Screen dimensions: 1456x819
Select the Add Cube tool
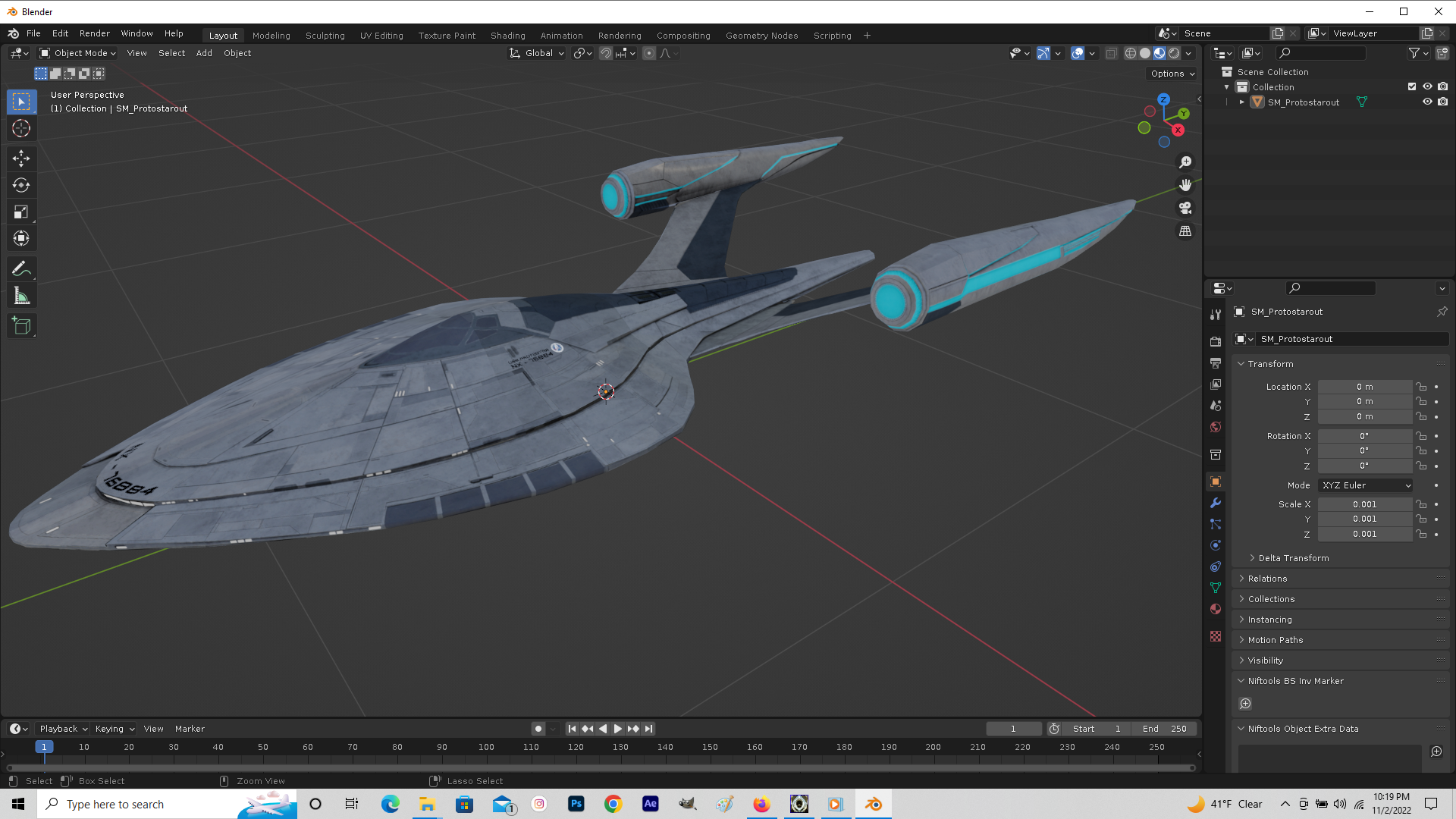click(x=21, y=326)
